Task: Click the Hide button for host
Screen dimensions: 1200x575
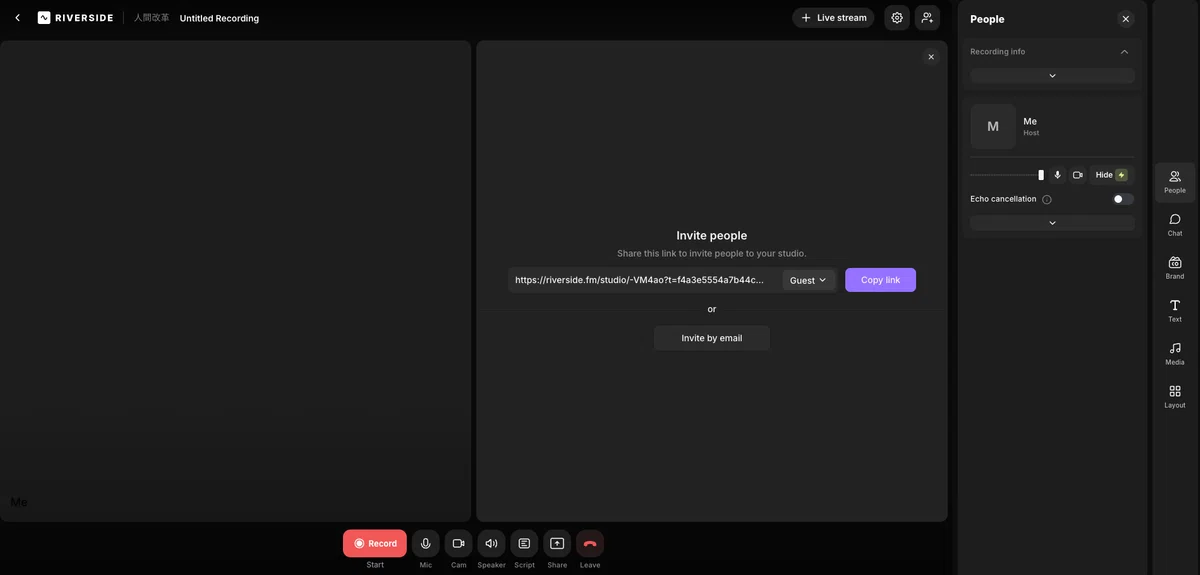Action: [x=1111, y=175]
